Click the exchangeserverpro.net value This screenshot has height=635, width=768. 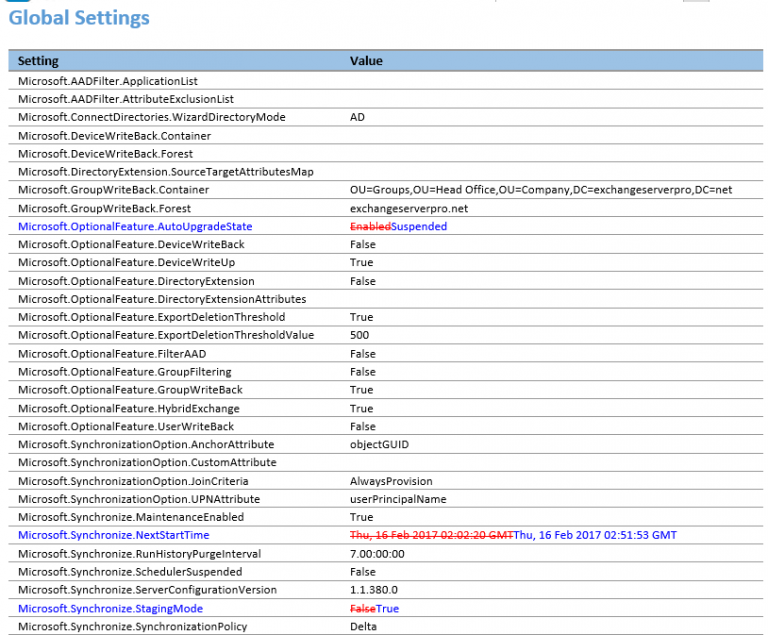coord(408,209)
